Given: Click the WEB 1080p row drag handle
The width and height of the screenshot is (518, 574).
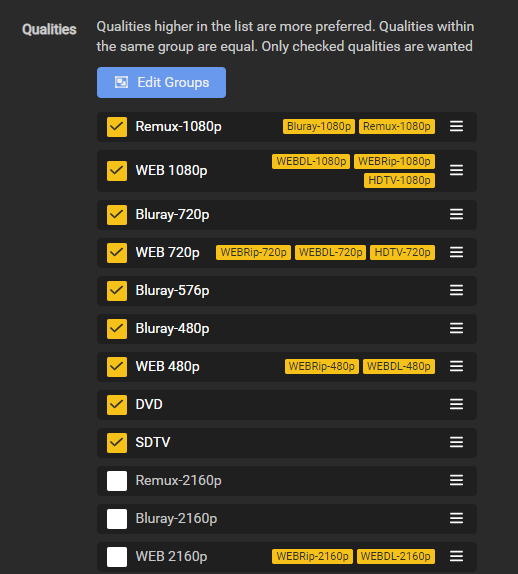Looking at the screenshot, I should [x=456, y=170].
